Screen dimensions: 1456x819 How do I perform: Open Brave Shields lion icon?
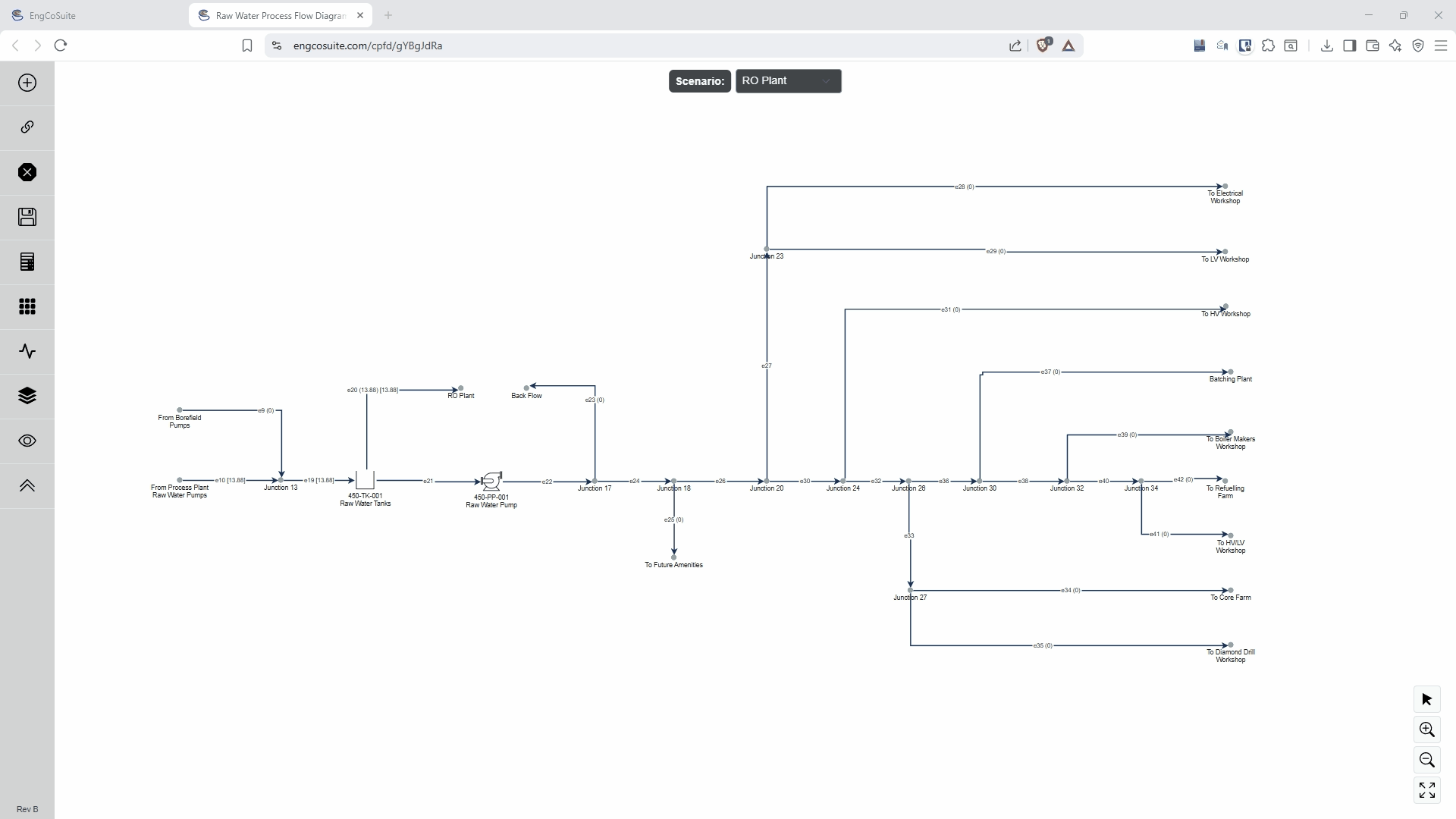1043,45
